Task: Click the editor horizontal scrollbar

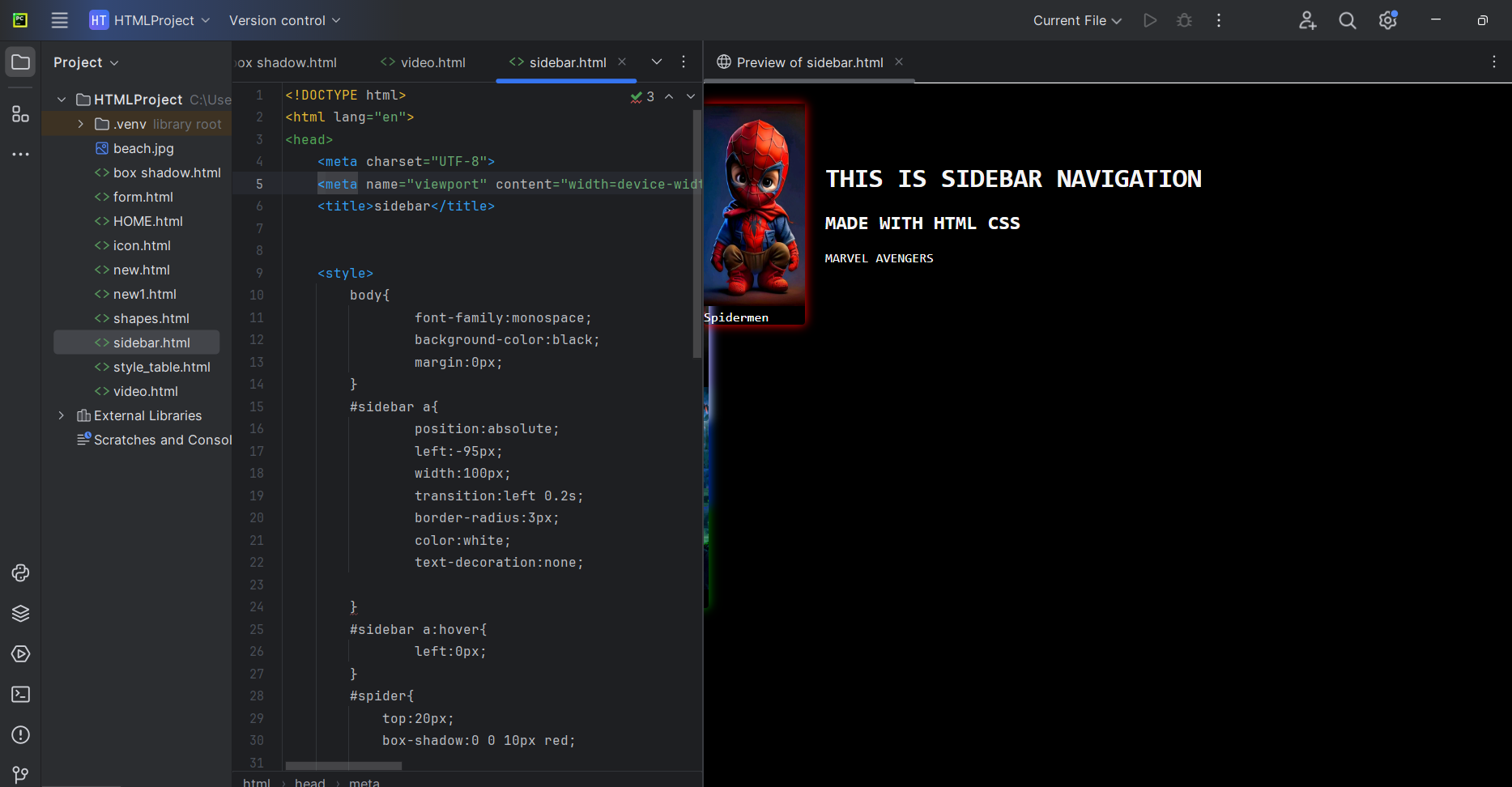Action: point(343,765)
